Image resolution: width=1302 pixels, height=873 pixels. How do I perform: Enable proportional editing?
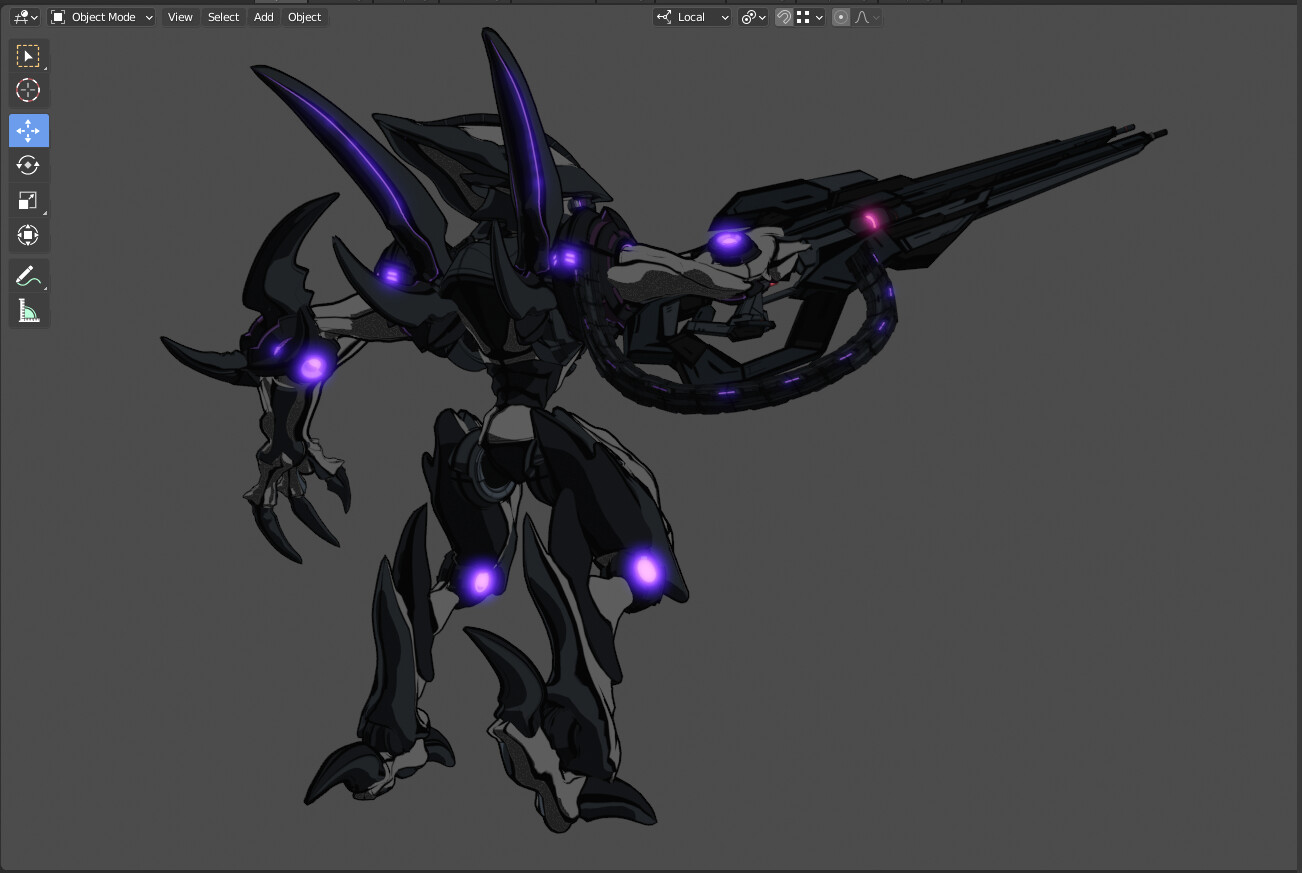[x=840, y=17]
